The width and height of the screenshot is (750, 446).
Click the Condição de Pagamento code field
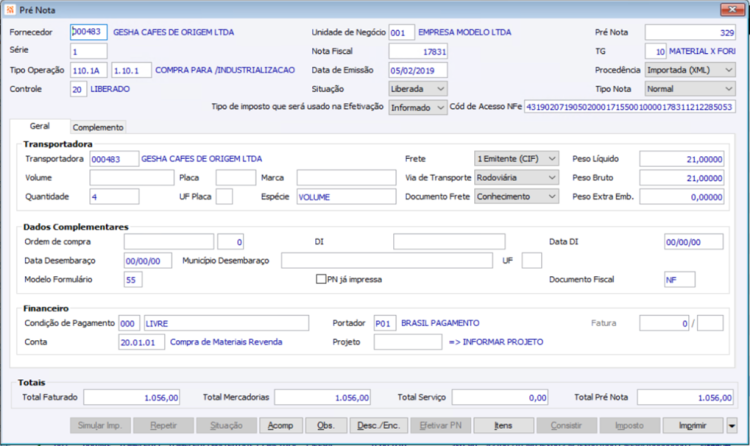(x=129, y=323)
